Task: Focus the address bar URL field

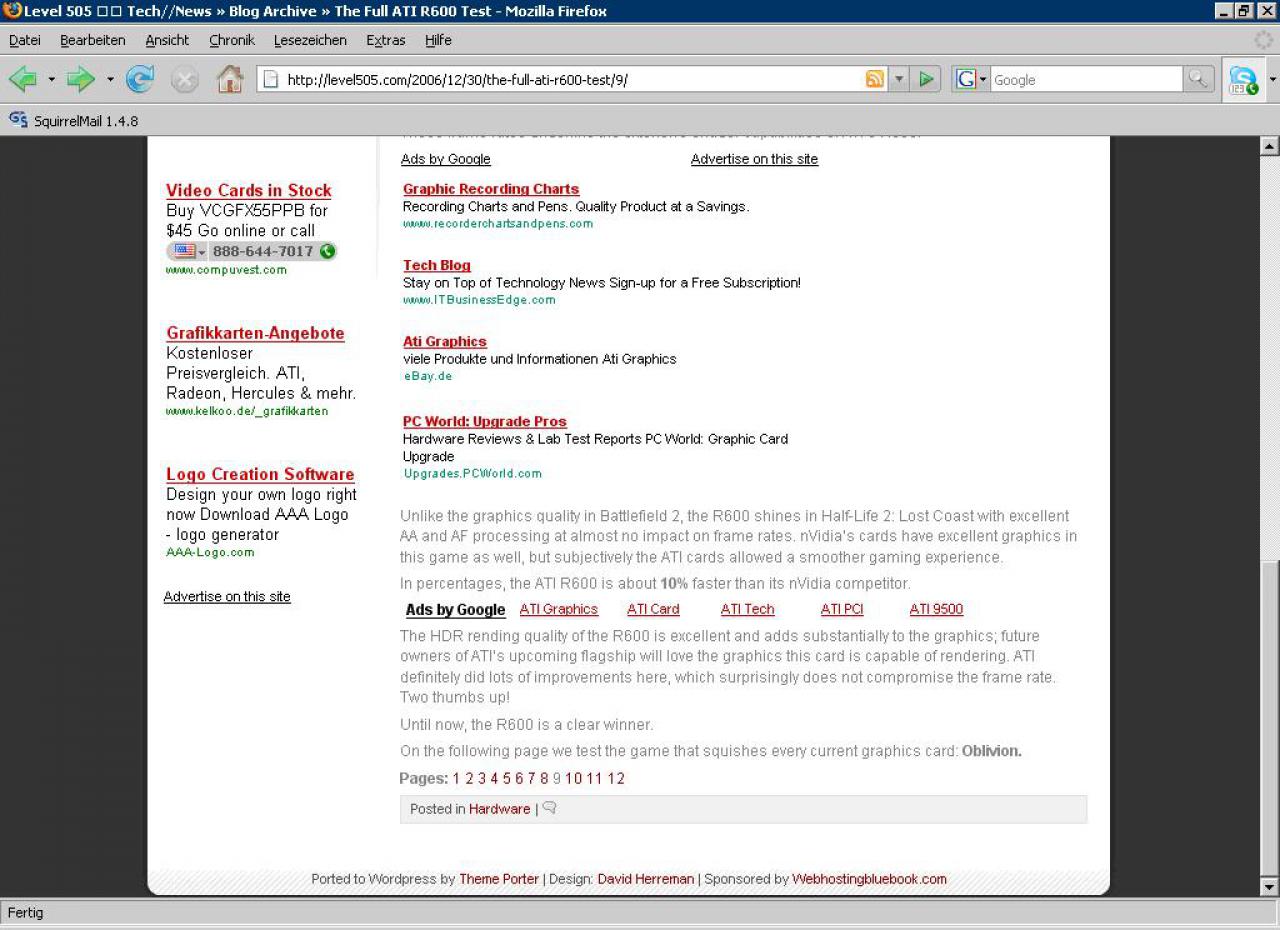Action: coord(573,80)
